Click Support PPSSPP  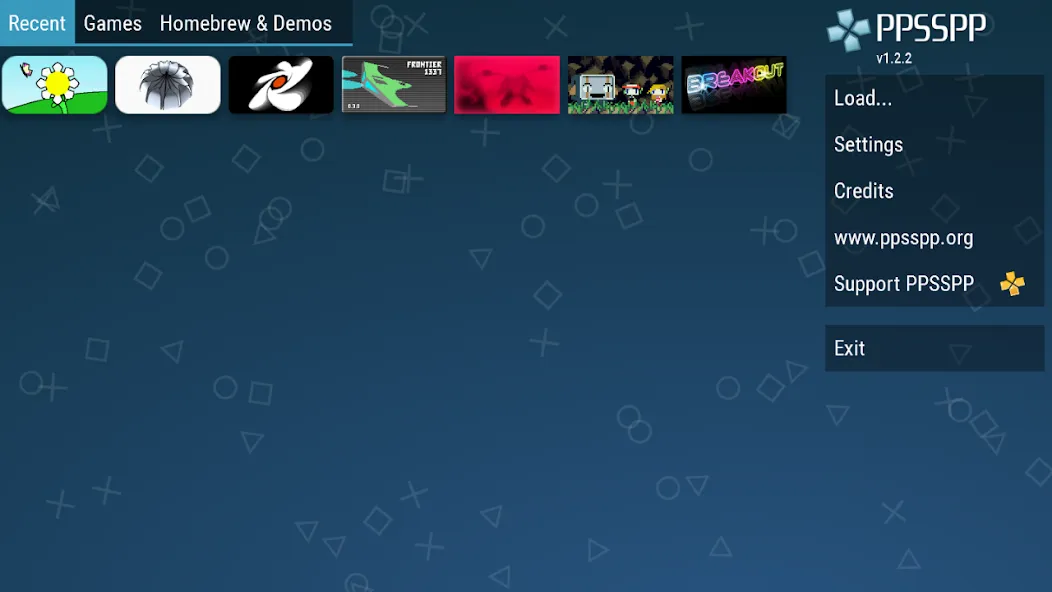click(903, 284)
